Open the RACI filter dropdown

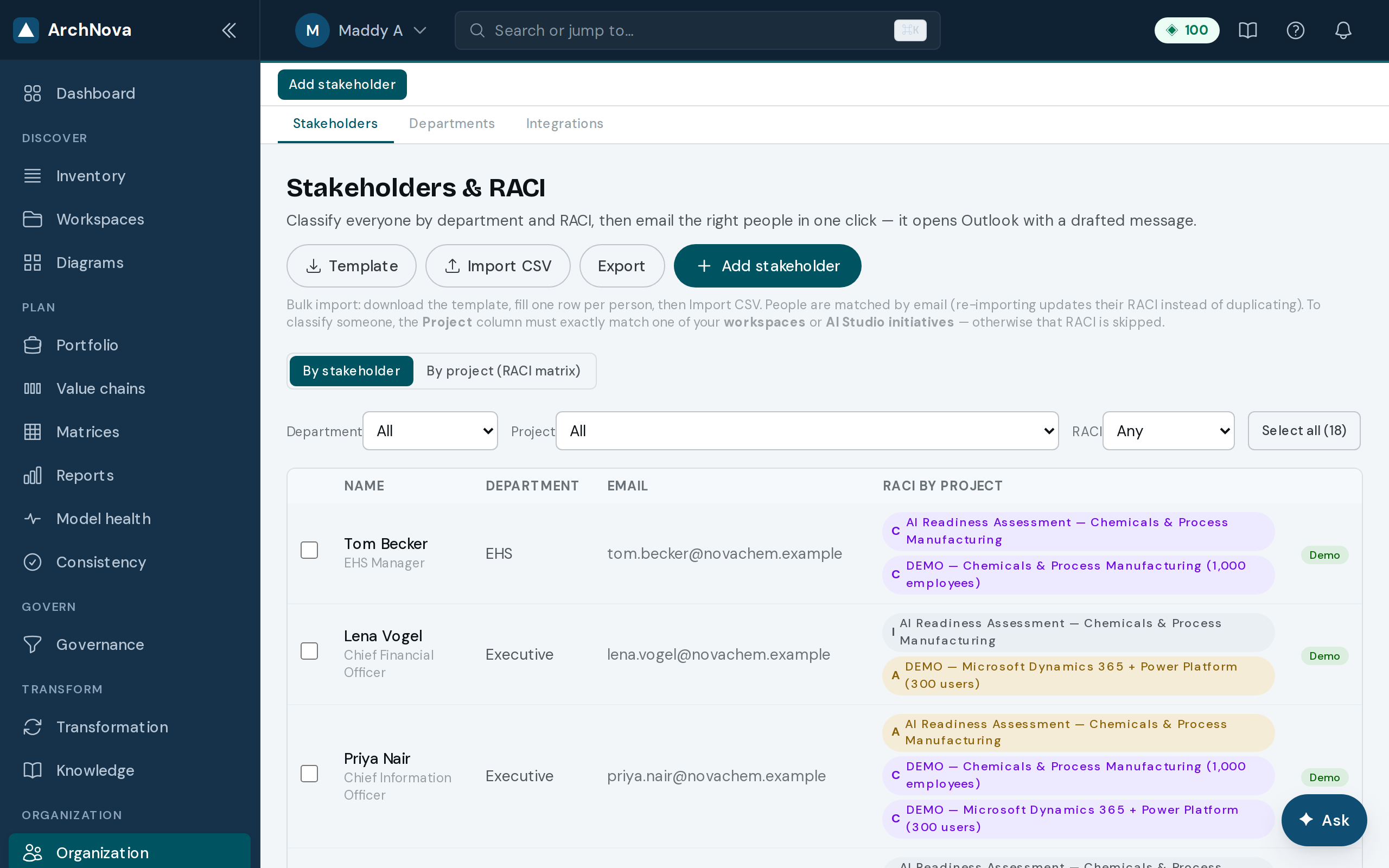coord(1168,431)
